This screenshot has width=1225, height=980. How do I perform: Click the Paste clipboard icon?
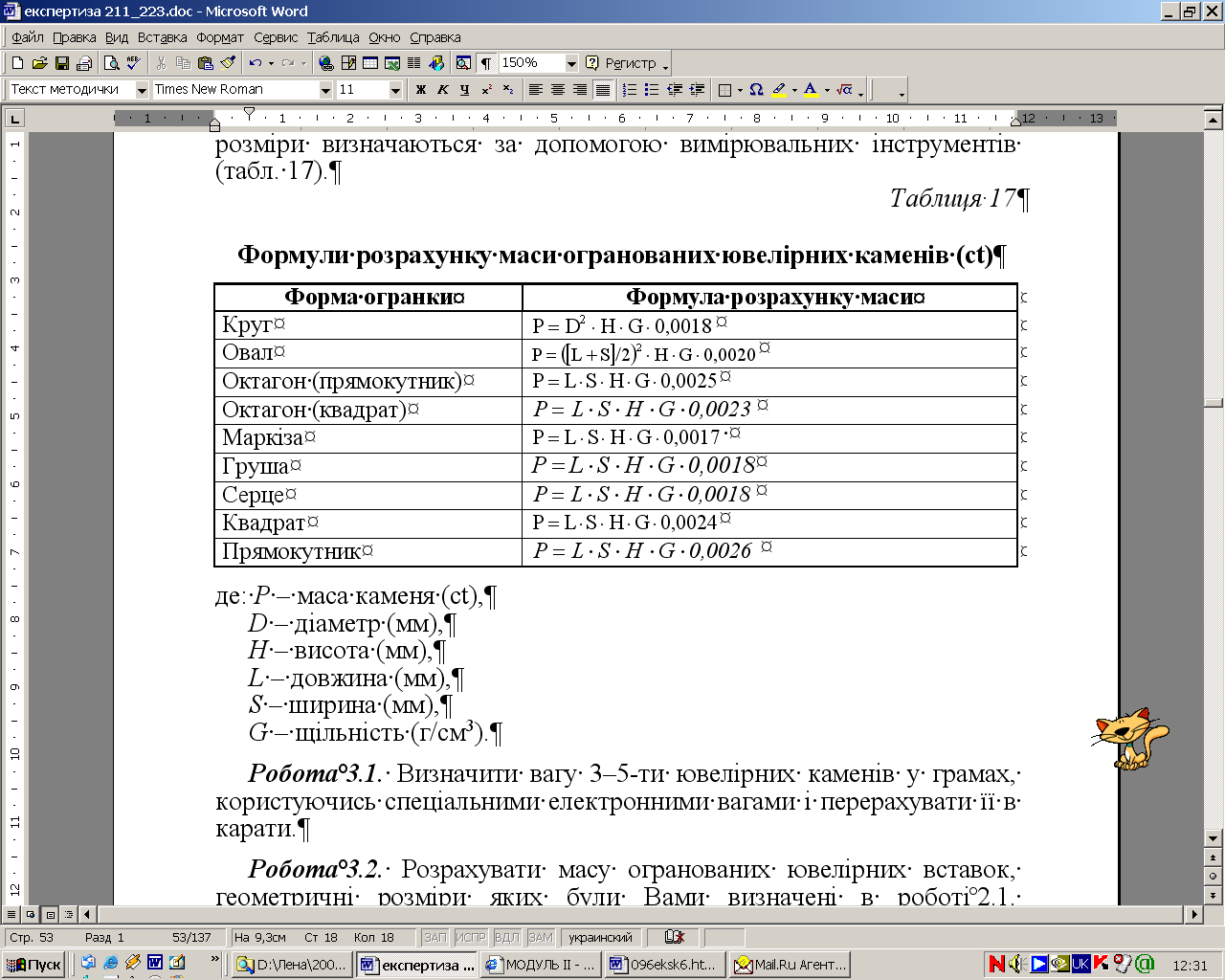tap(205, 63)
